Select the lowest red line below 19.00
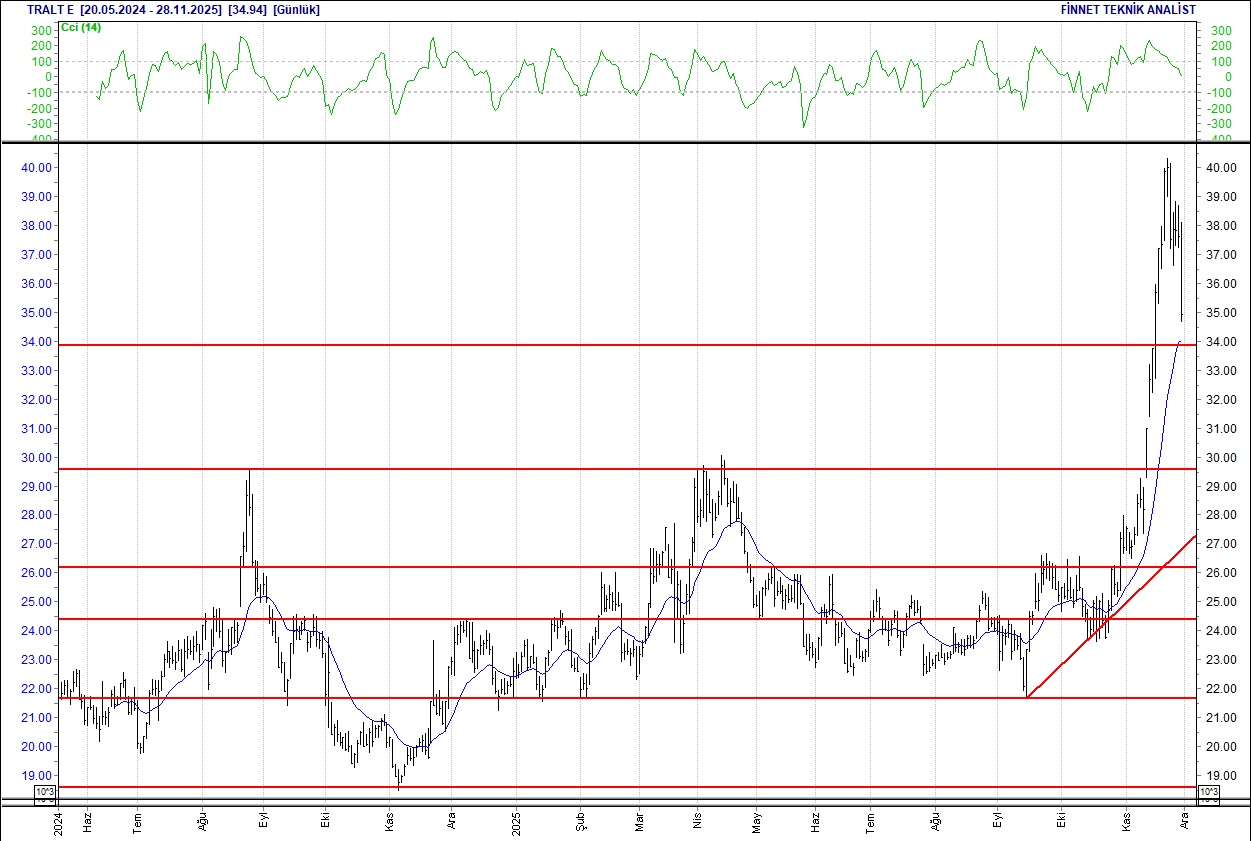The image size is (1251, 841). click(x=600, y=787)
